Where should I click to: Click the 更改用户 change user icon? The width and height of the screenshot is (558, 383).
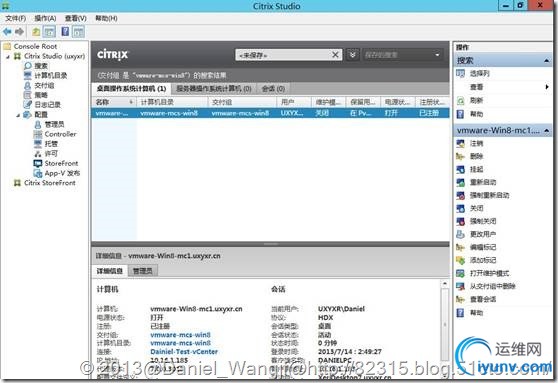coord(460,234)
